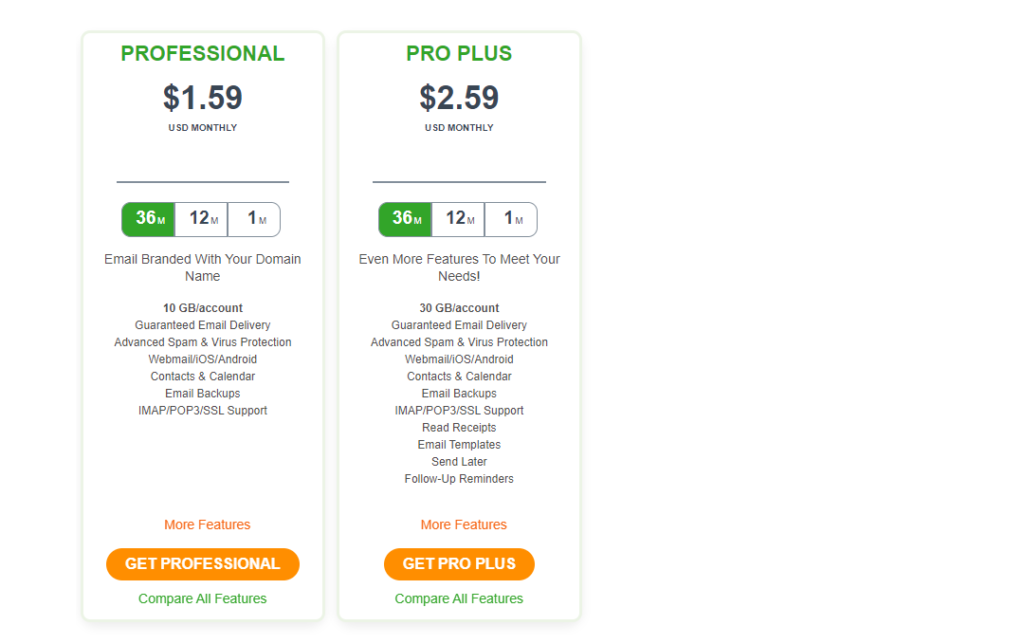This screenshot has width=1024, height=644.
Task: Click the PROFESSIONAL plan heading
Action: click(x=202, y=54)
